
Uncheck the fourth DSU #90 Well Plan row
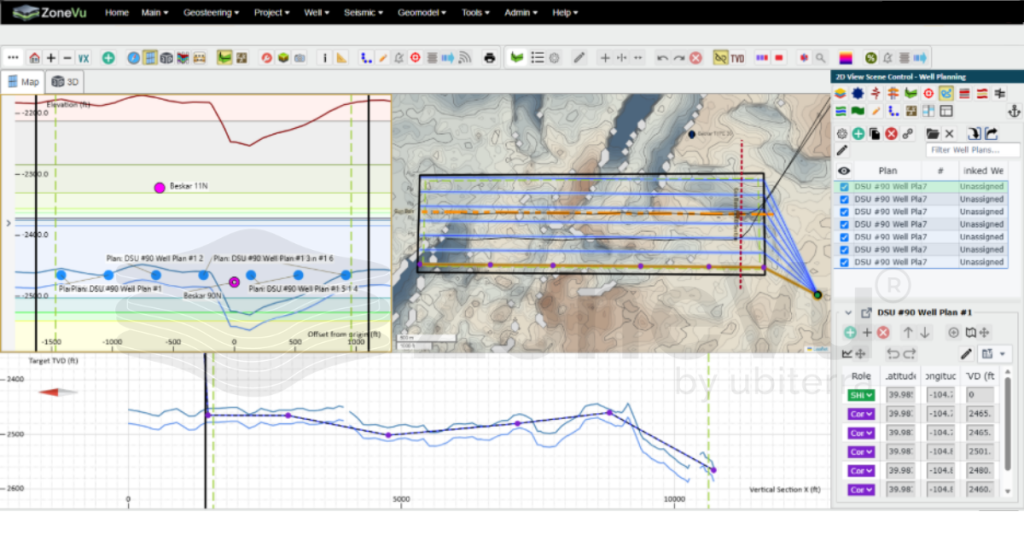[x=844, y=225]
